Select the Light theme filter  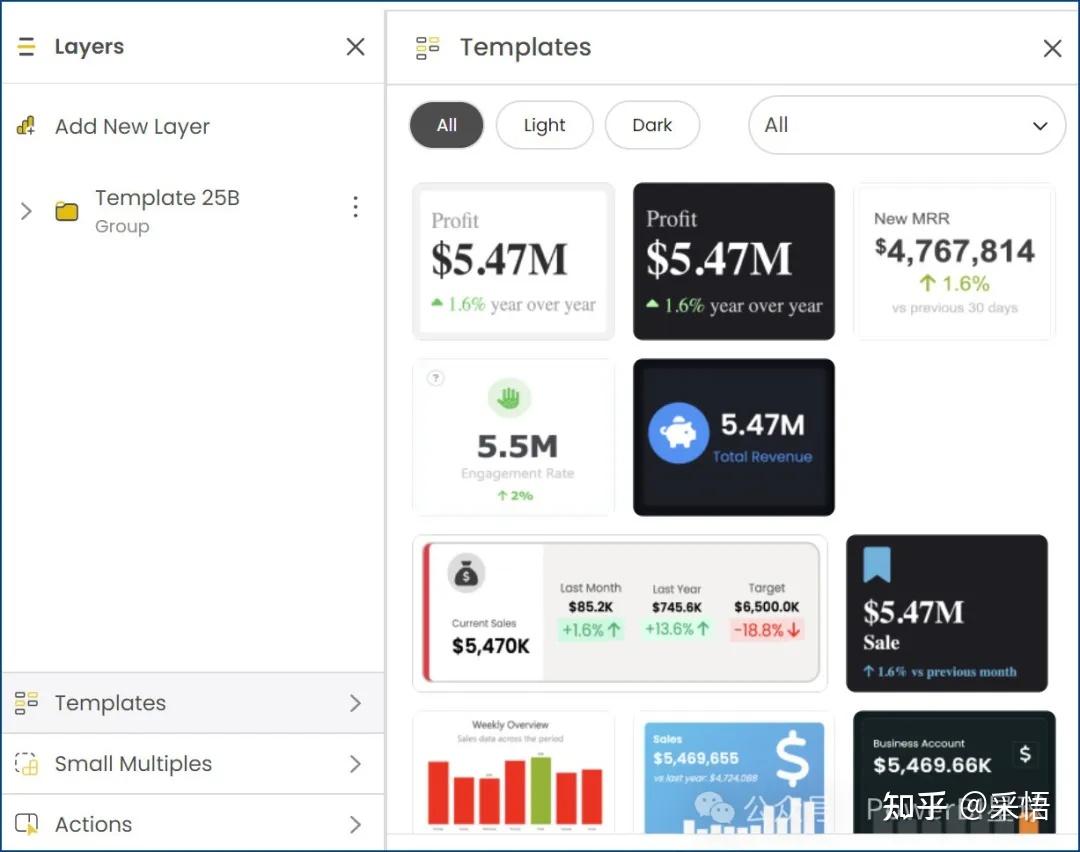pos(544,125)
